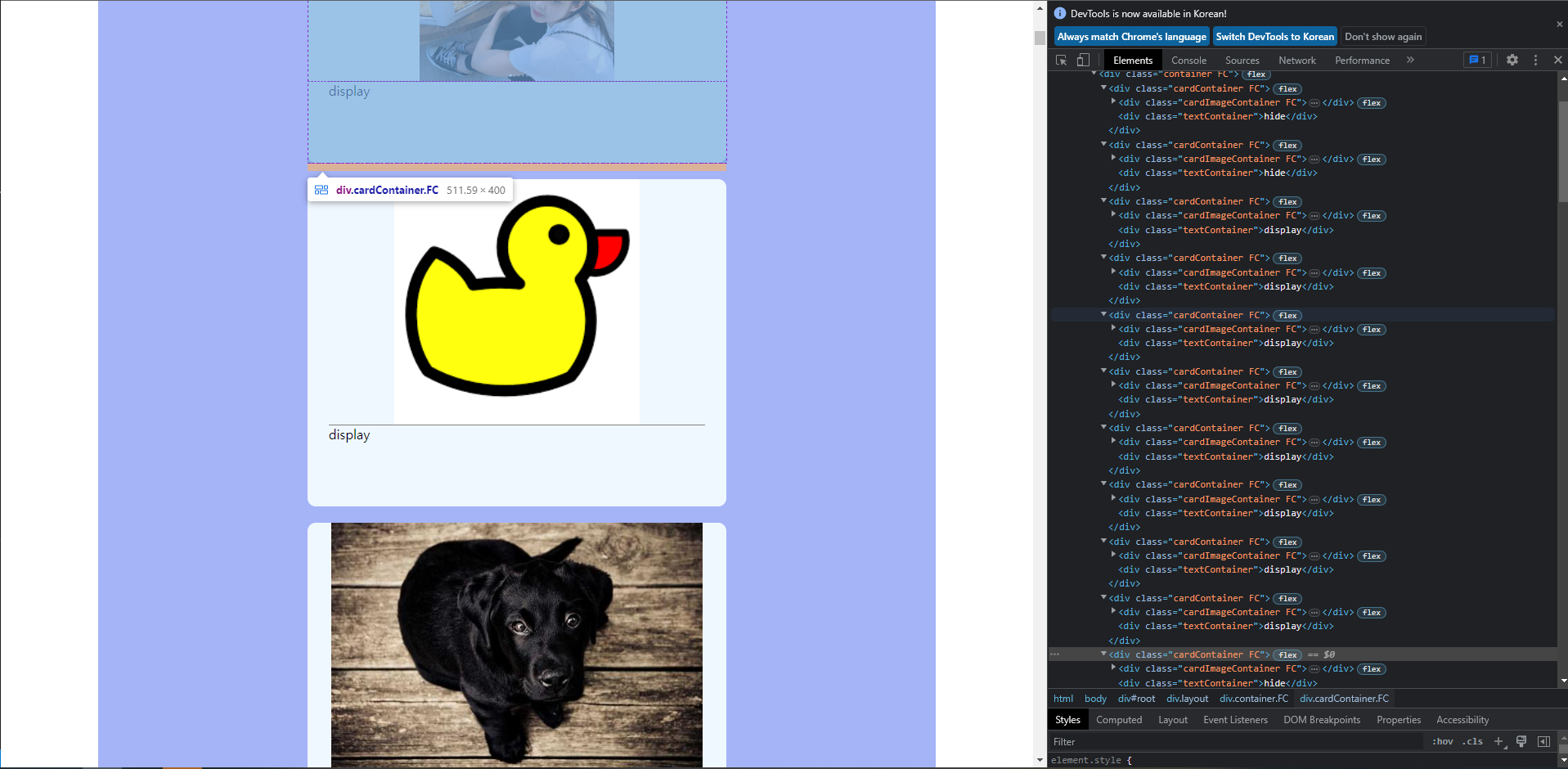This screenshot has height=769, width=1568.
Task: Switch to the Computed pane tab
Action: pos(1119,720)
